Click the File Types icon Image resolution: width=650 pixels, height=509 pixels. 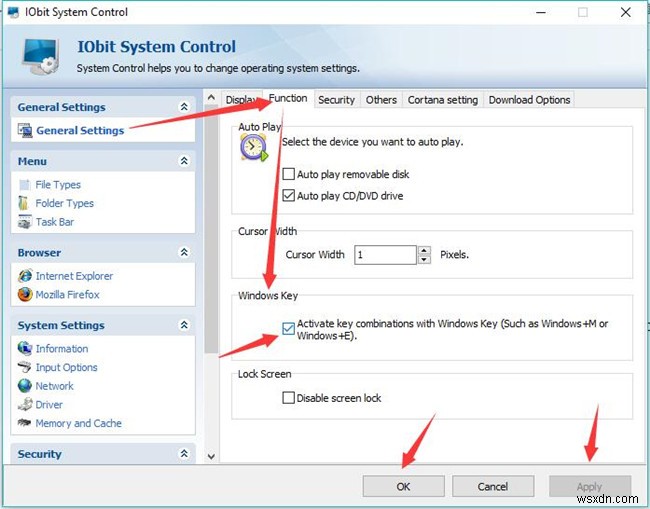pos(24,184)
